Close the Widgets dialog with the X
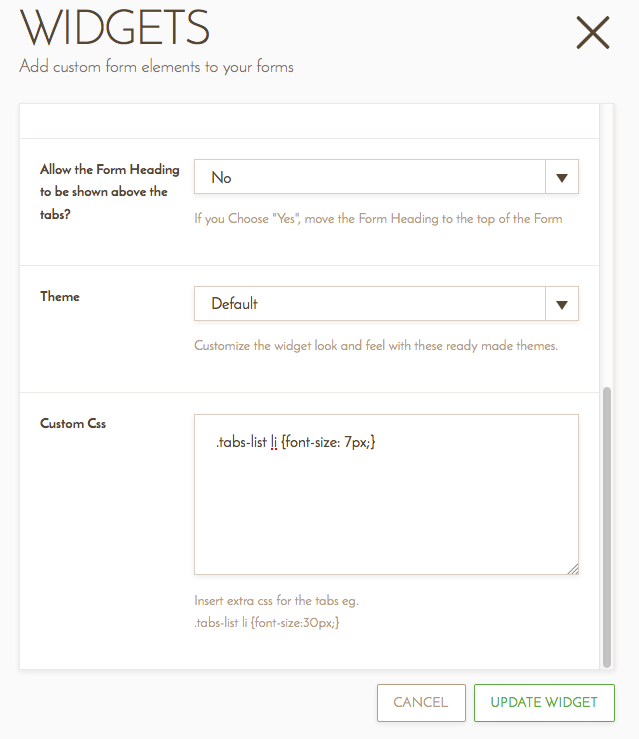The width and height of the screenshot is (639, 739). pos(593,33)
